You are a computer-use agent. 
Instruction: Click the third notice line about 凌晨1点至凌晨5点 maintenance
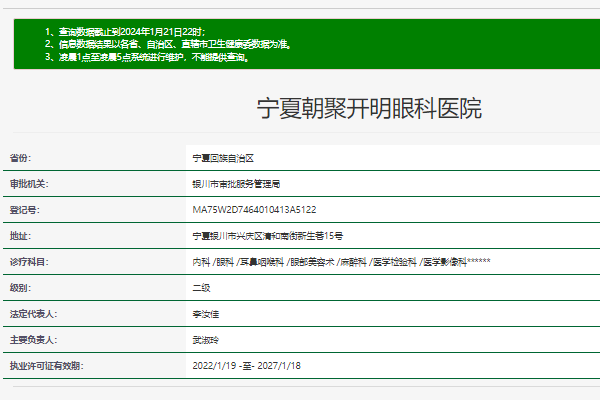147,57
